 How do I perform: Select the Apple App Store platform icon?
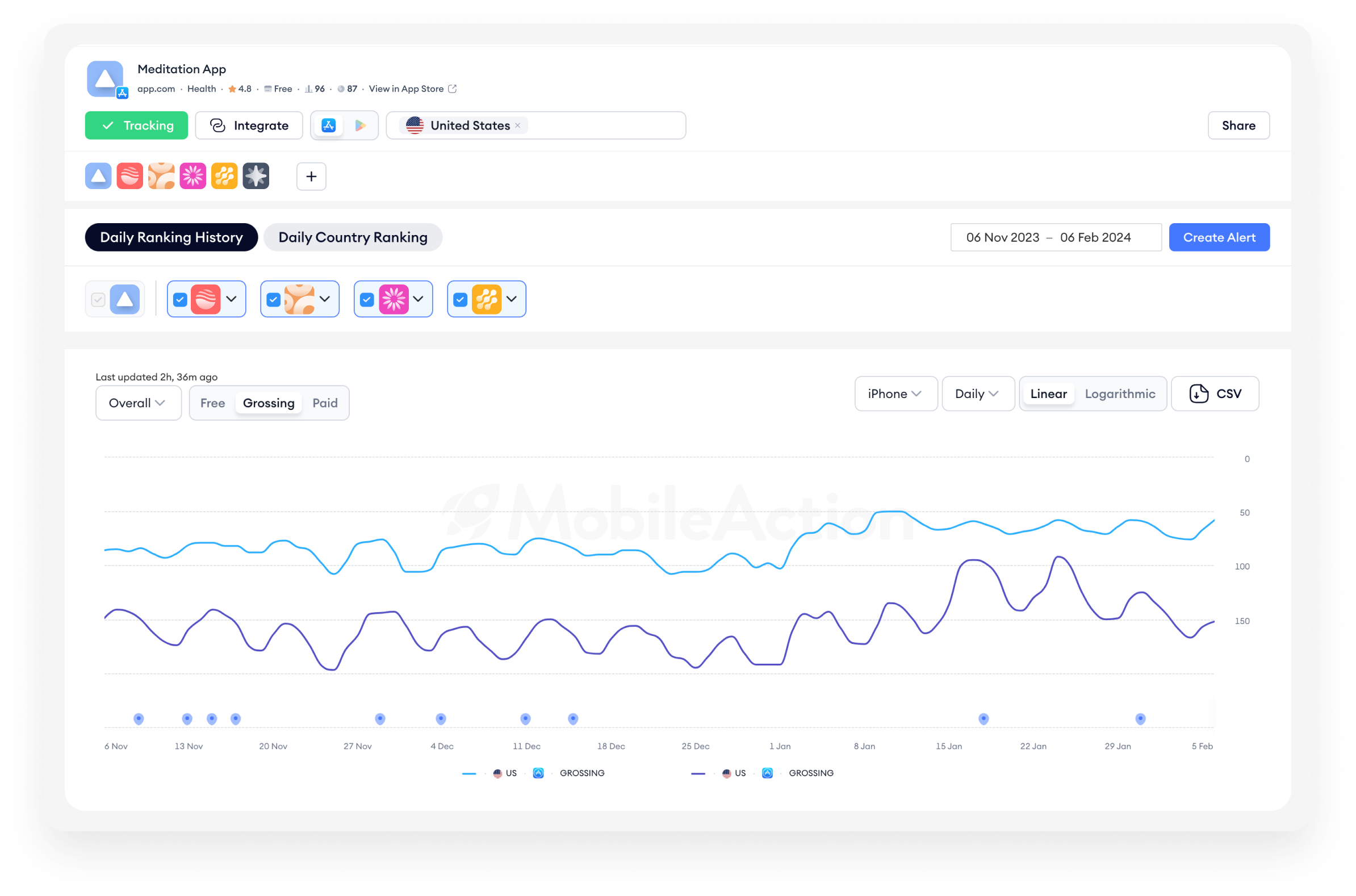click(x=329, y=125)
